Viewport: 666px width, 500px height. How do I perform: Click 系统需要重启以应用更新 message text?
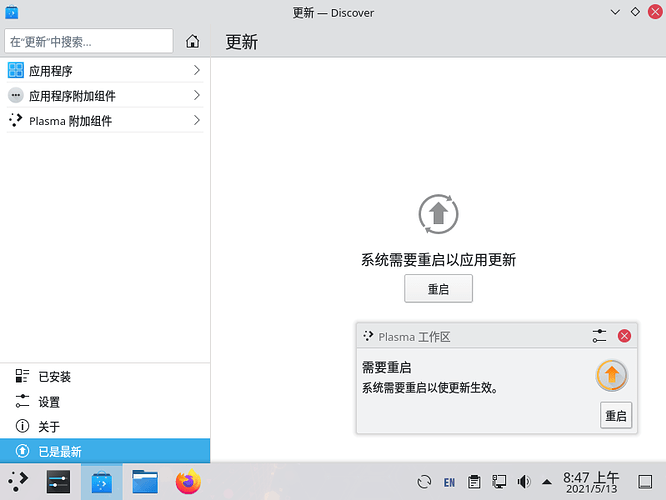tap(438, 260)
